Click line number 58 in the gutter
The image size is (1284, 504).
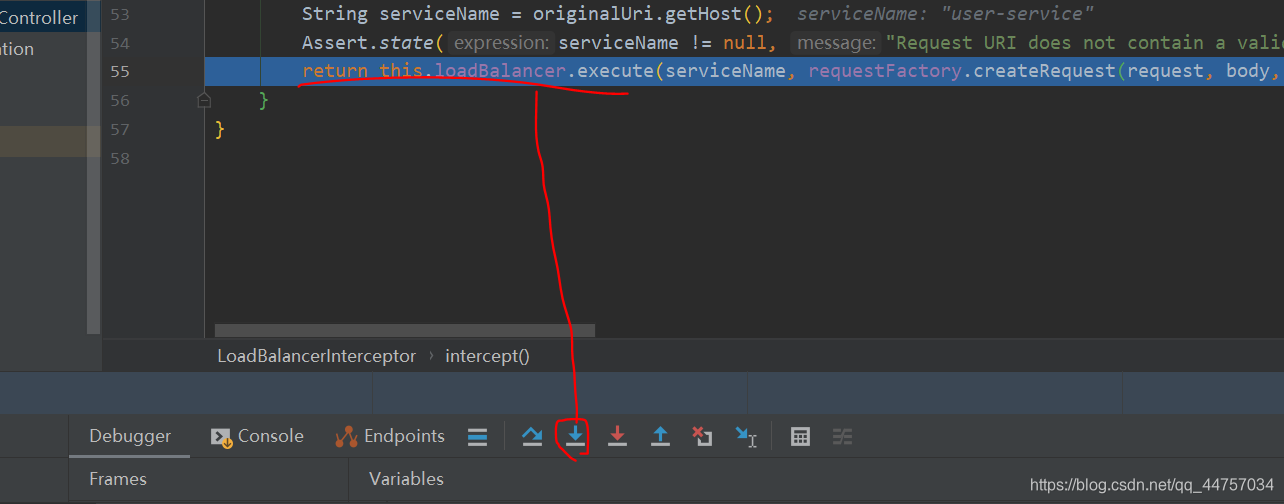(120, 158)
